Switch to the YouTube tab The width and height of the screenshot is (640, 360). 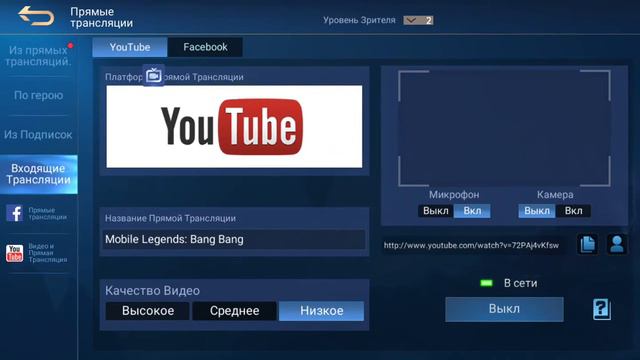pos(130,47)
